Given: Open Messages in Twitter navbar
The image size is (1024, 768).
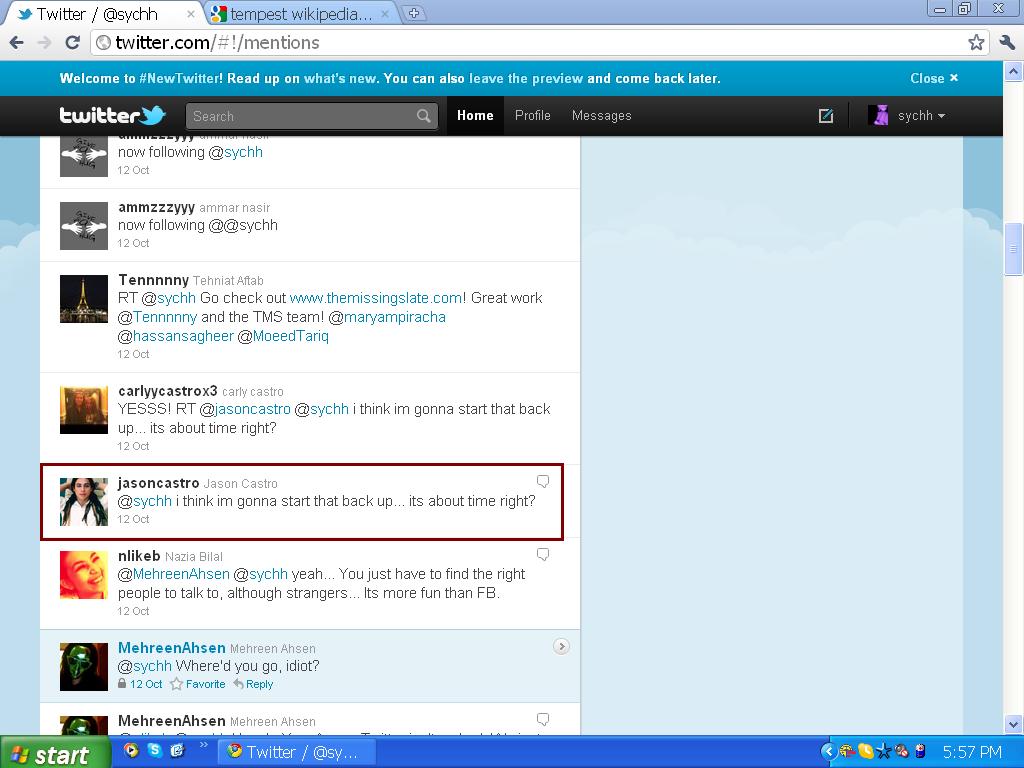Looking at the screenshot, I should click(601, 116).
